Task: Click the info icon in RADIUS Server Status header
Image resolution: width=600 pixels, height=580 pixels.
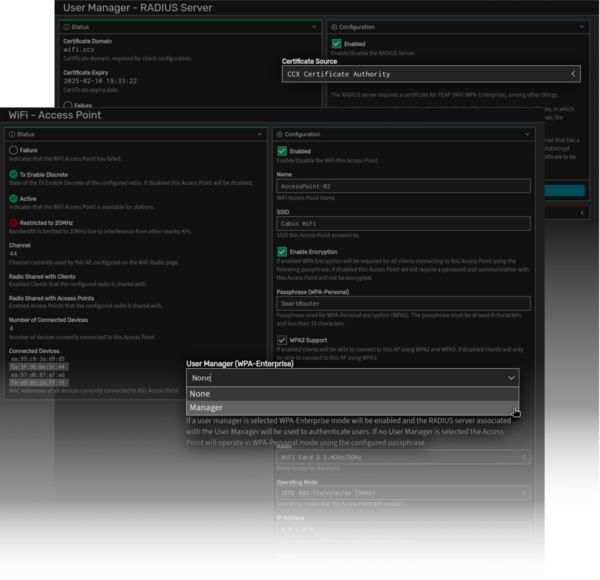Action: click(x=66, y=27)
